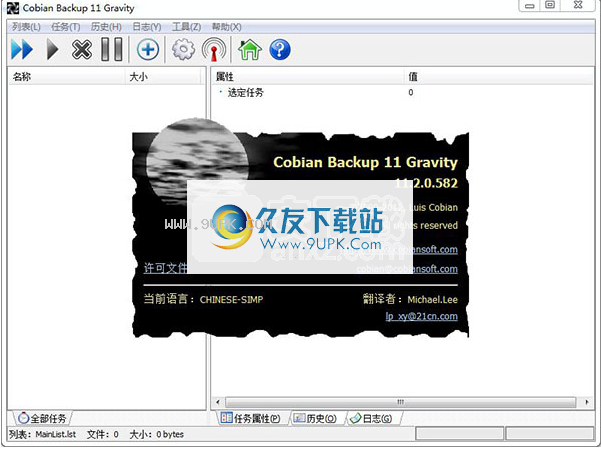Click the 大小: 0 bytes status entry
Screen dimensions: 601x454
point(156,434)
